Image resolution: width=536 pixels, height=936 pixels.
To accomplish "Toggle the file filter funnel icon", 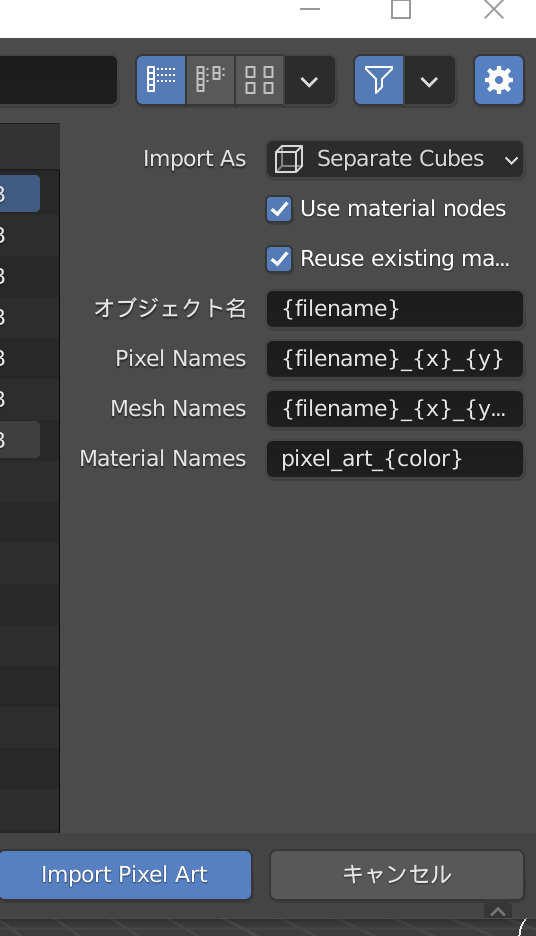I will (x=379, y=80).
